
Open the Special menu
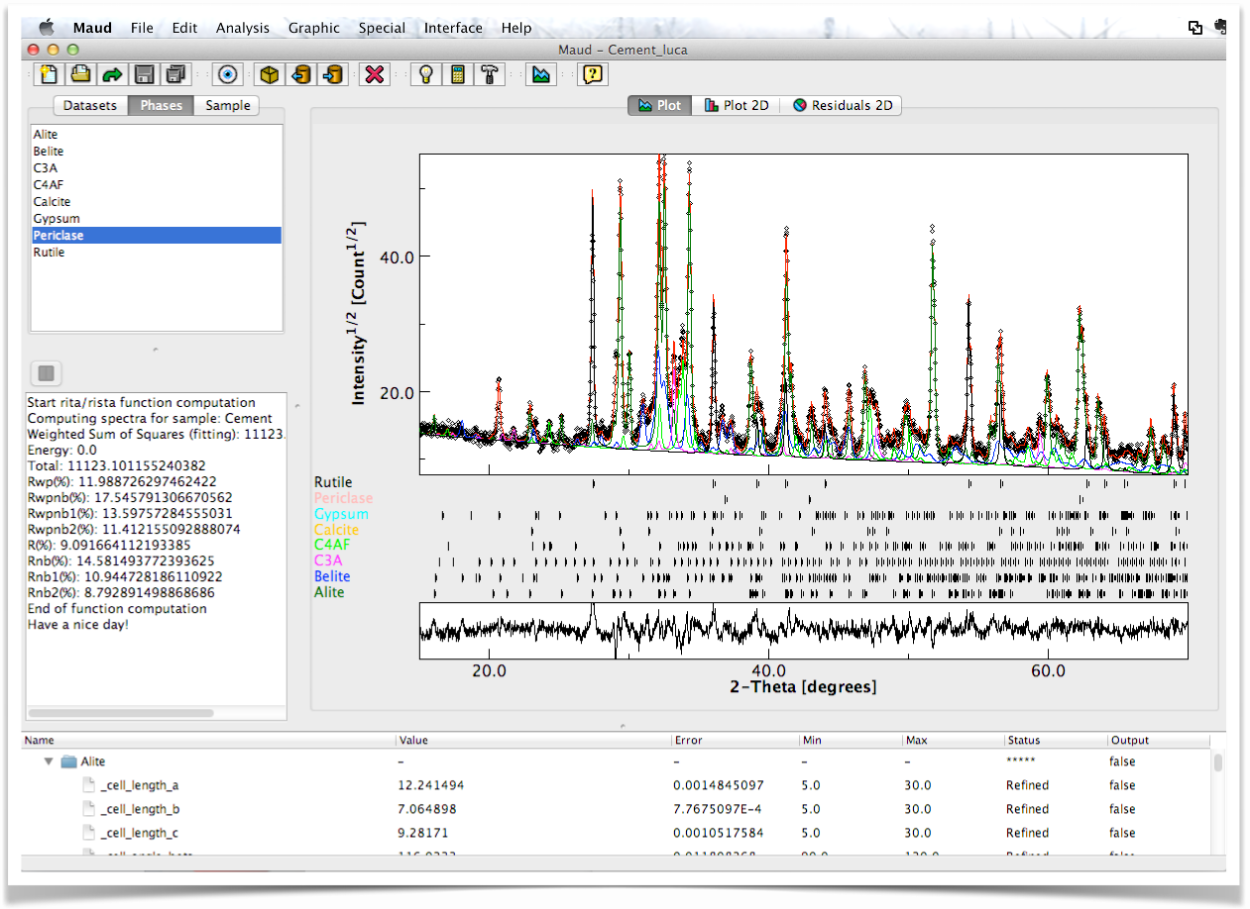pyautogui.click(x=382, y=28)
